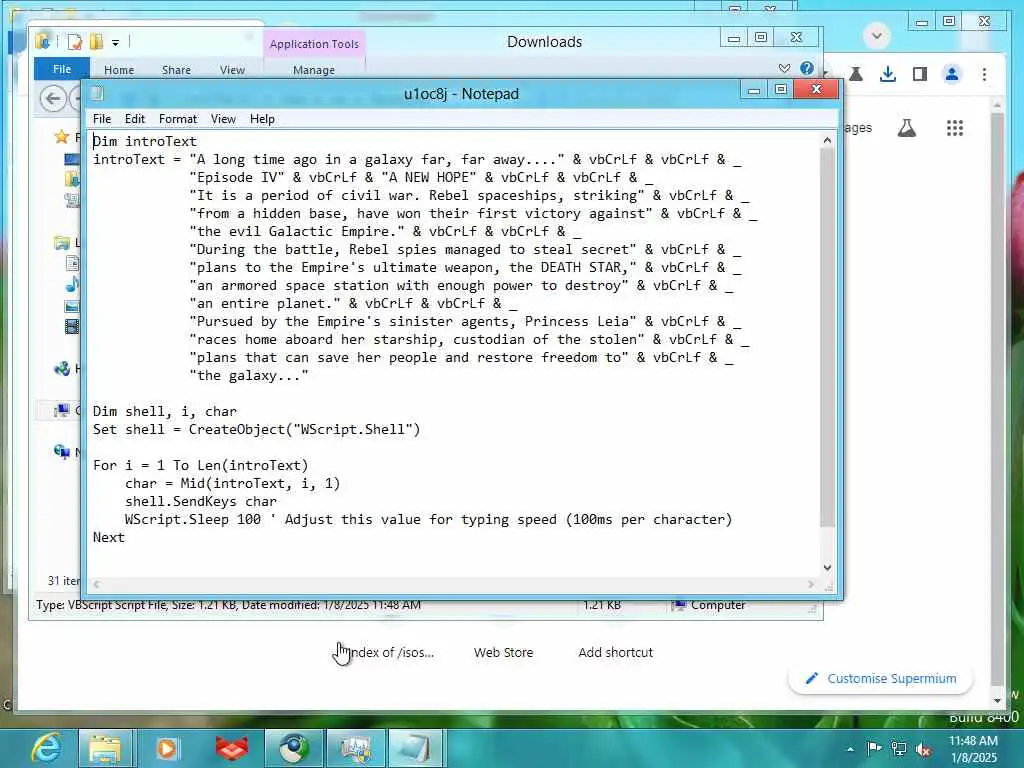1024x768 pixels.
Task: Select Homegroup icon in Explorer navigation pane
Action: click(62, 369)
